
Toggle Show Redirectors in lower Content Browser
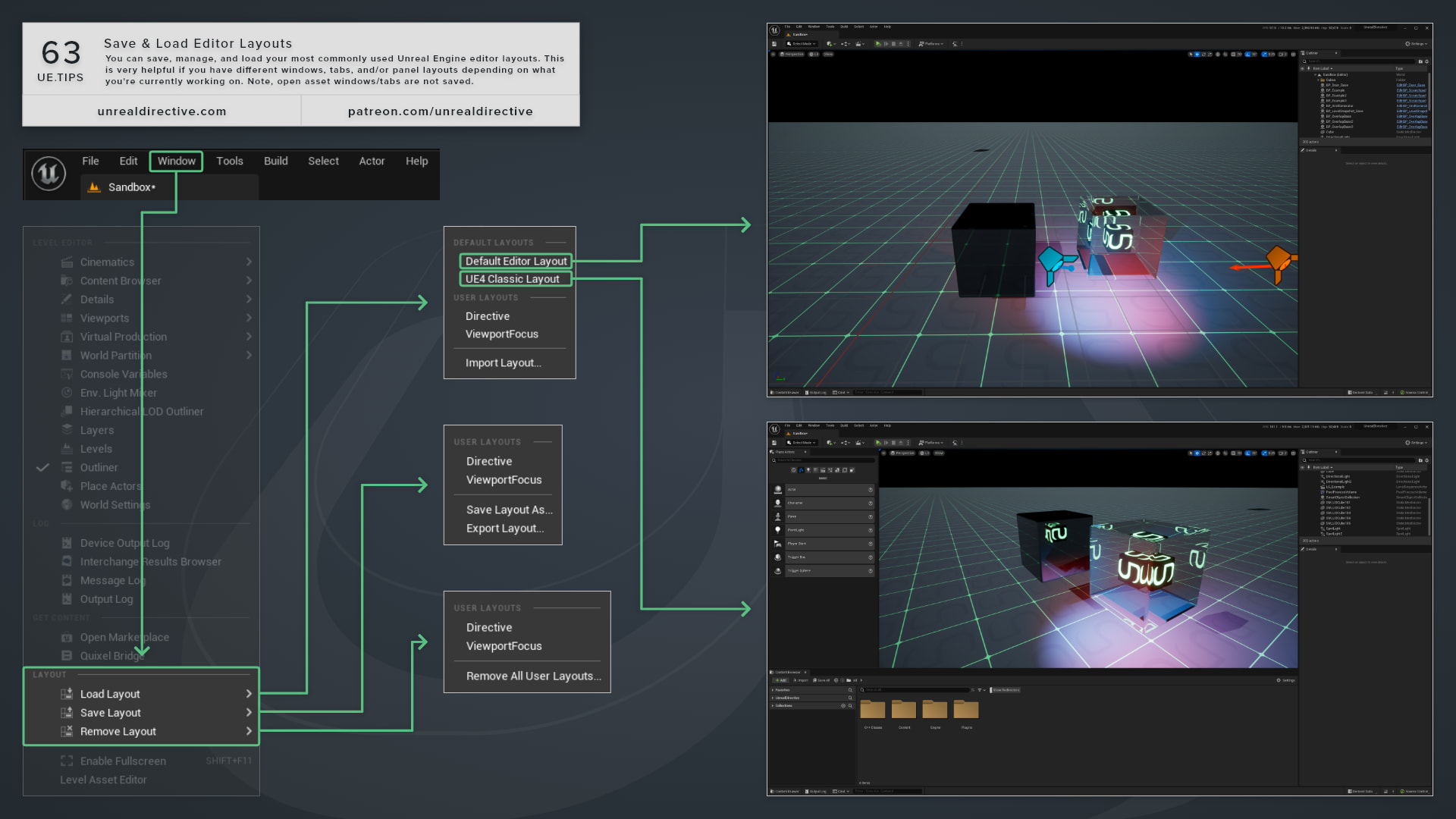click(x=1006, y=690)
